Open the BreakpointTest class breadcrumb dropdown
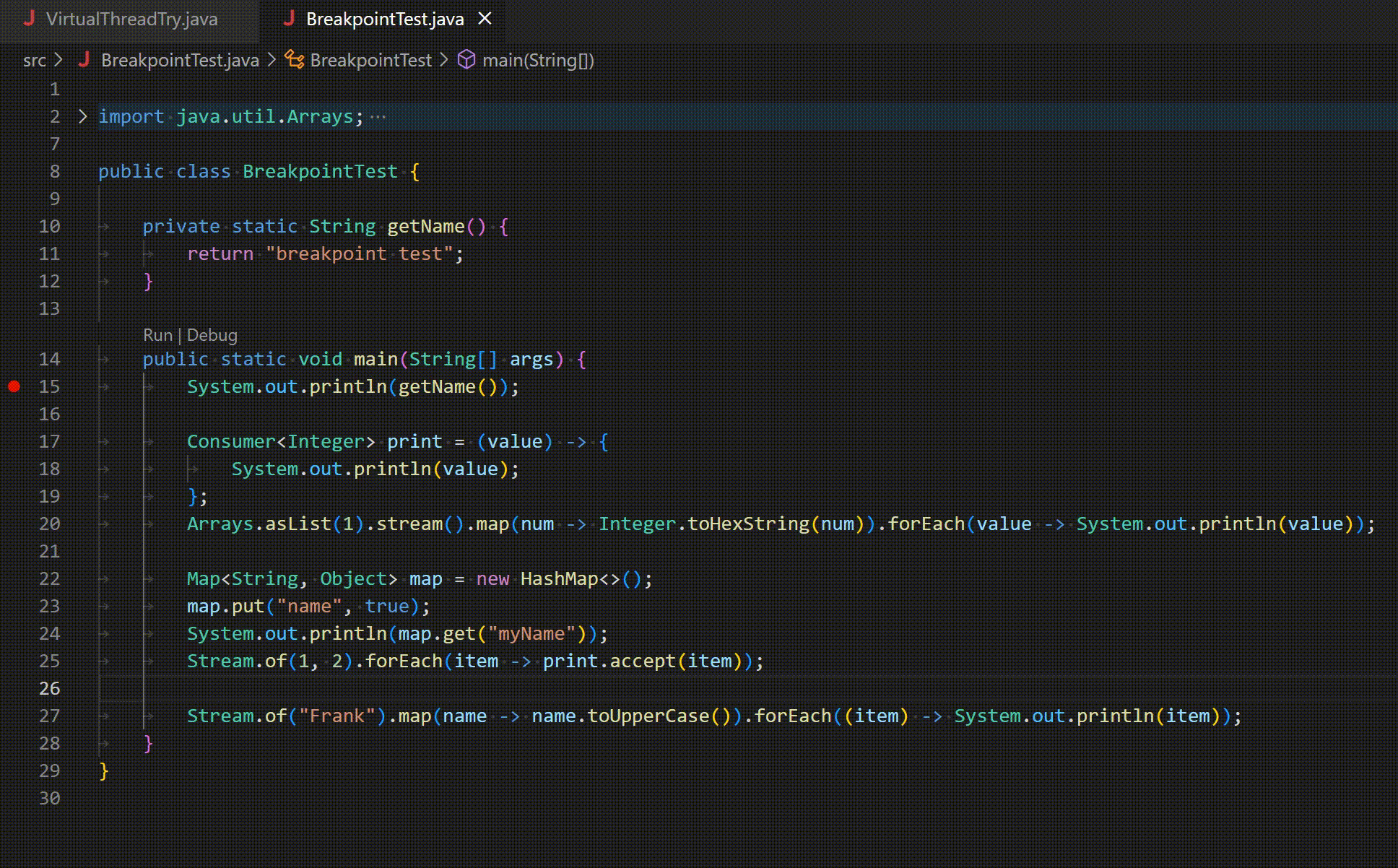1398x868 pixels. coord(370,61)
